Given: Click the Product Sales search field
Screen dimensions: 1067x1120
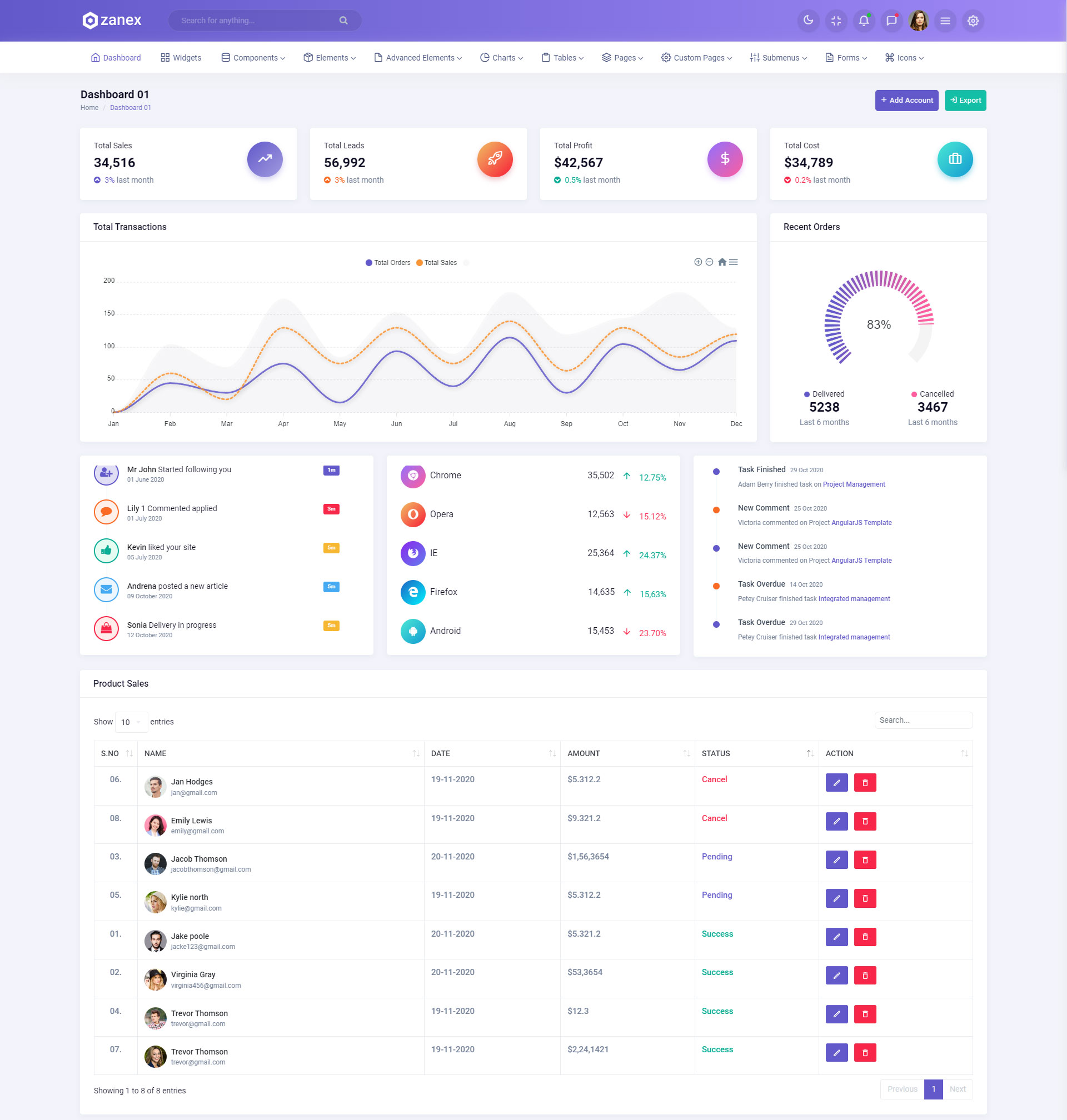Looking at the screenshot, I should (923, 721).
